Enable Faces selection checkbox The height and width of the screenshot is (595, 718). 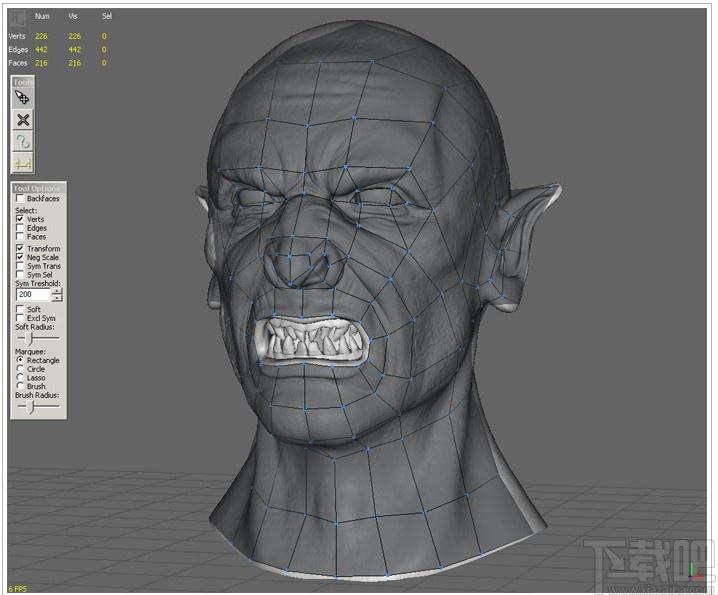pyautogui.click(x=20, y=236)
